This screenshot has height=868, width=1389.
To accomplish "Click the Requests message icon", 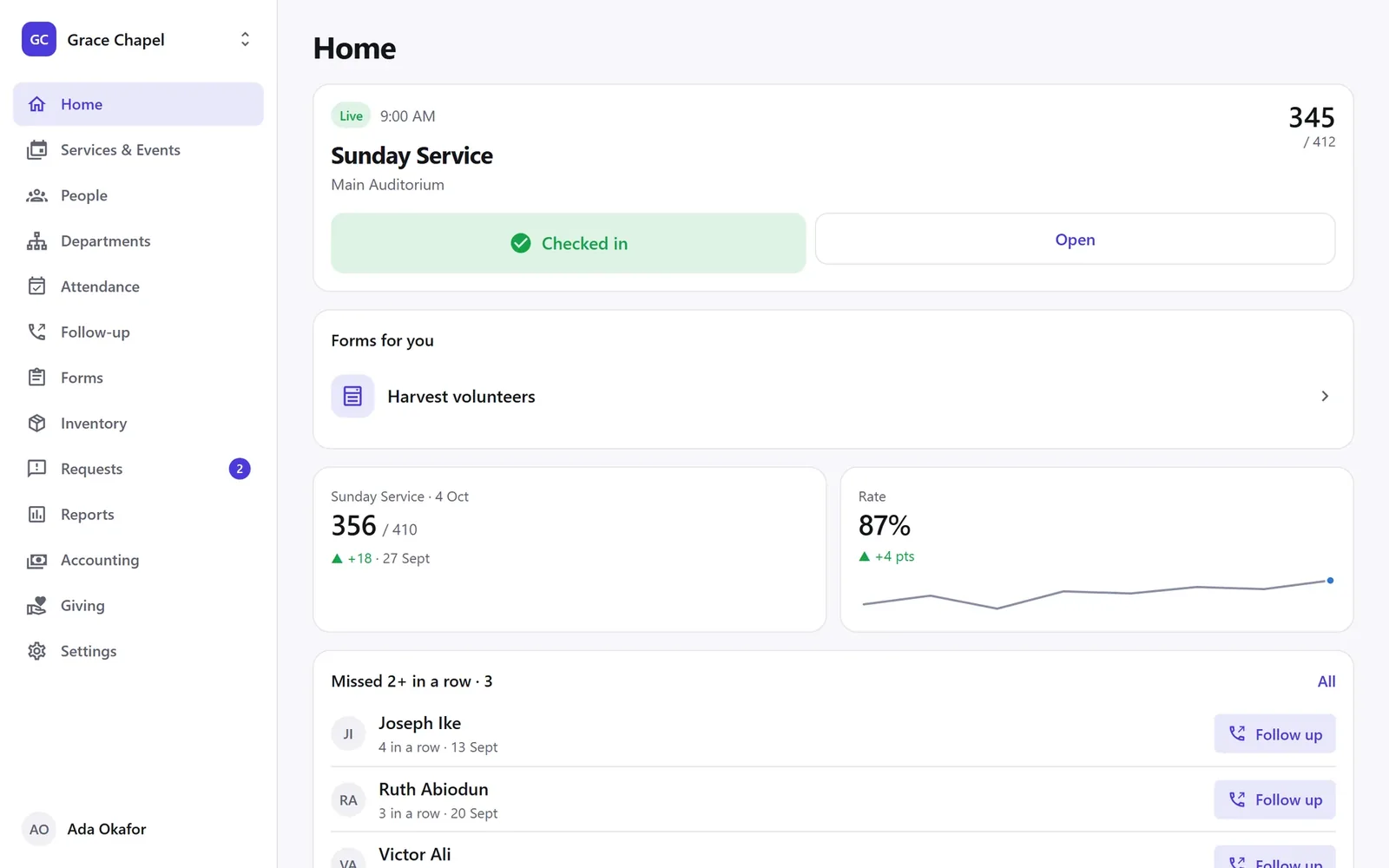I will click(x=36, y=469).
